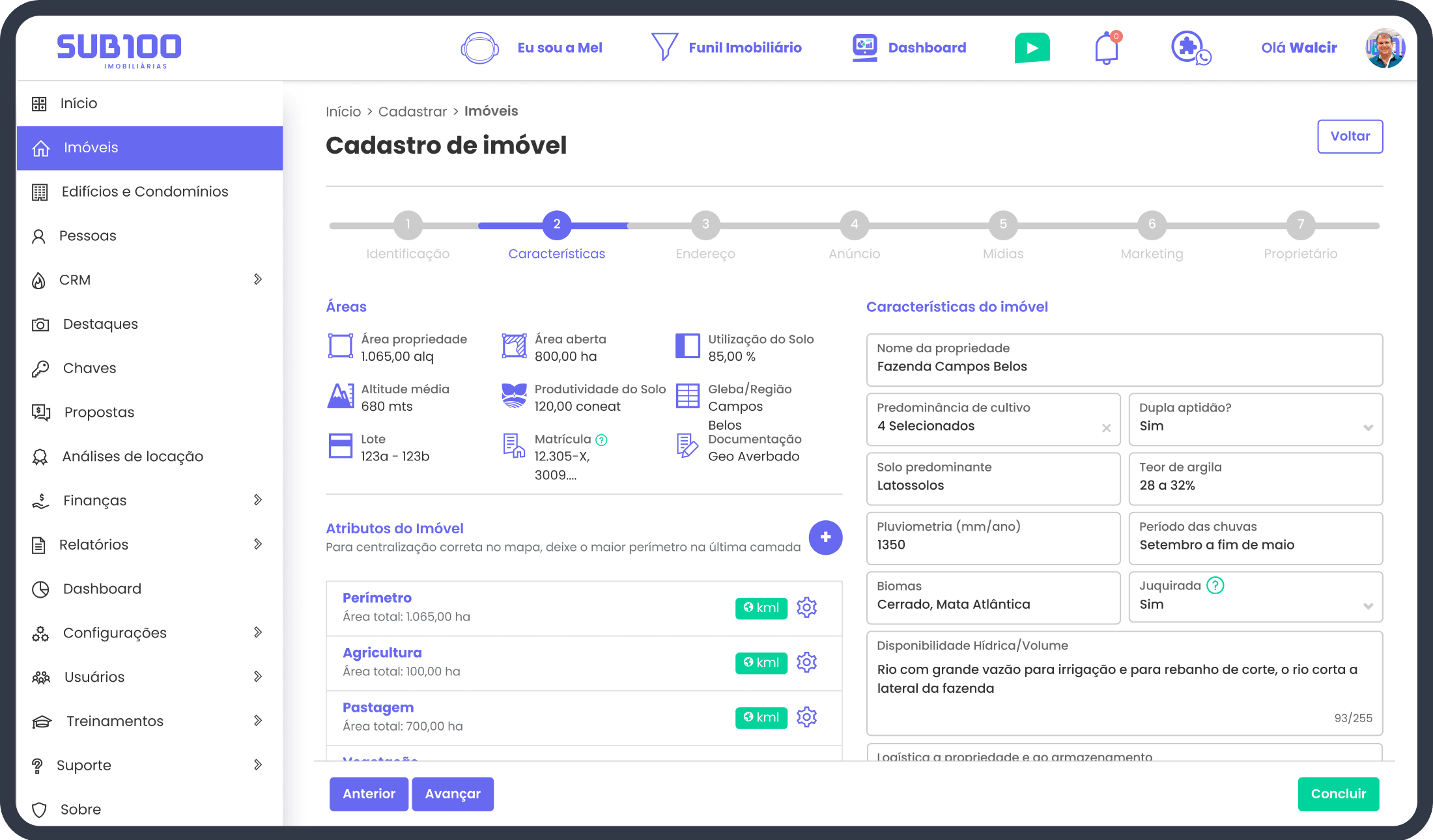Edit the Disponibilidade Hídrica/Volume text area
Viewport: 1433px width, 840px height.
point(1124,683)
